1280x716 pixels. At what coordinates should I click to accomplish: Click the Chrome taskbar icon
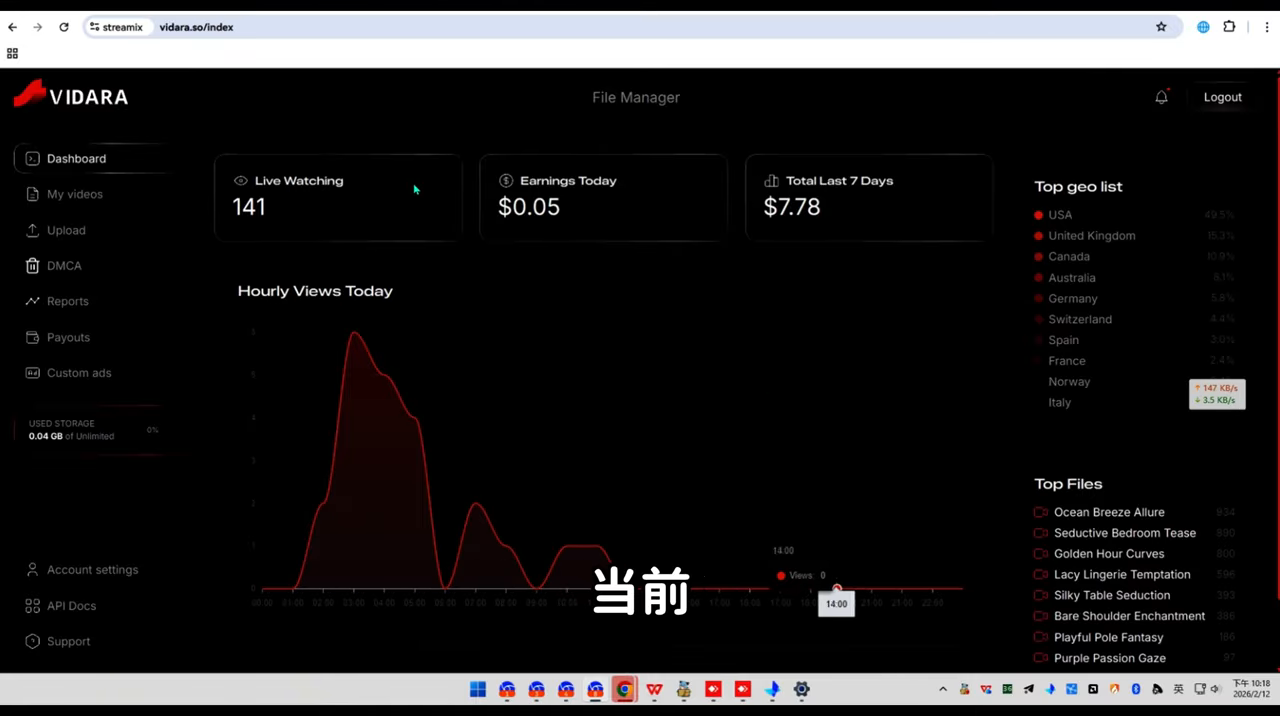[625, 689]
